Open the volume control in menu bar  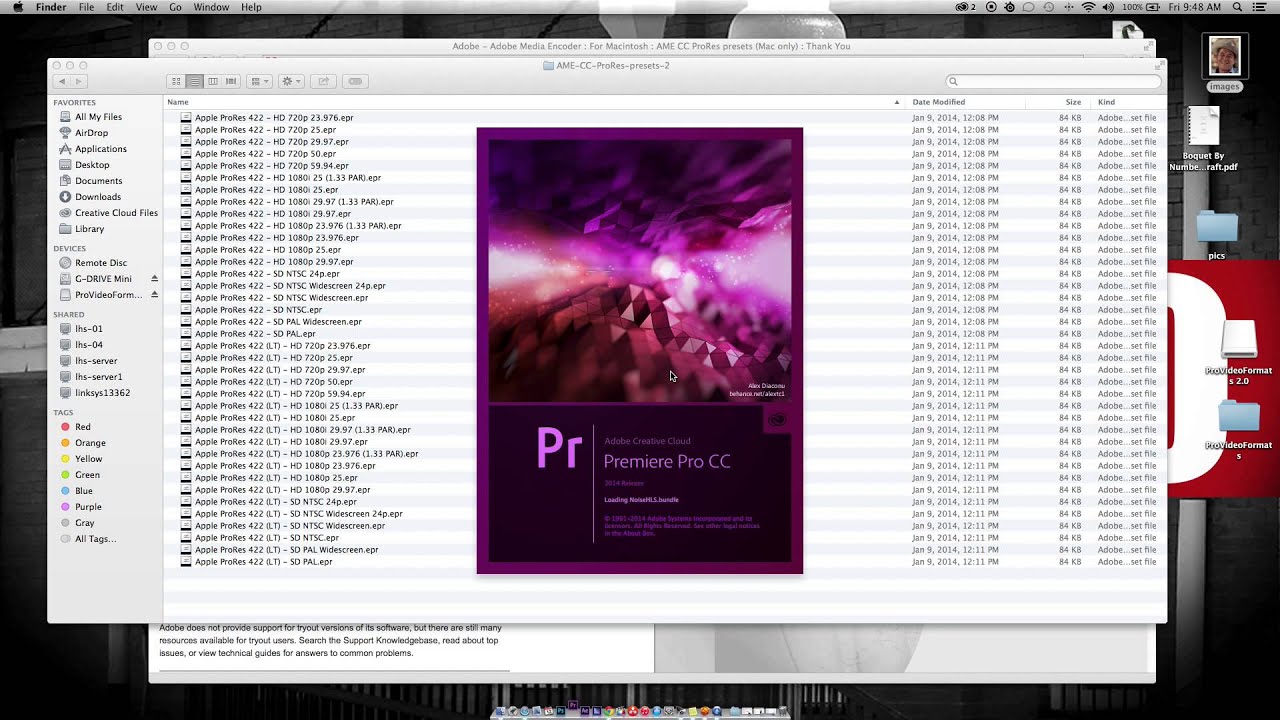point(1108,7)
